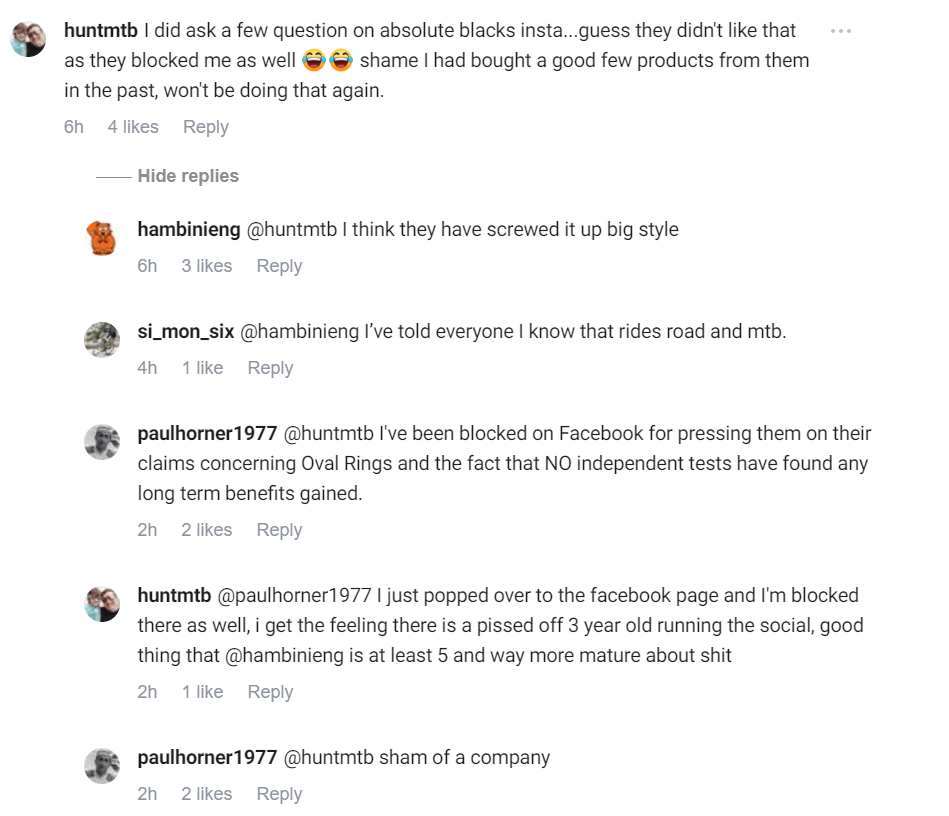Screen dimensions: 949x816
Task: Open the hambinieng username link
Action: (x=189, y=230)
